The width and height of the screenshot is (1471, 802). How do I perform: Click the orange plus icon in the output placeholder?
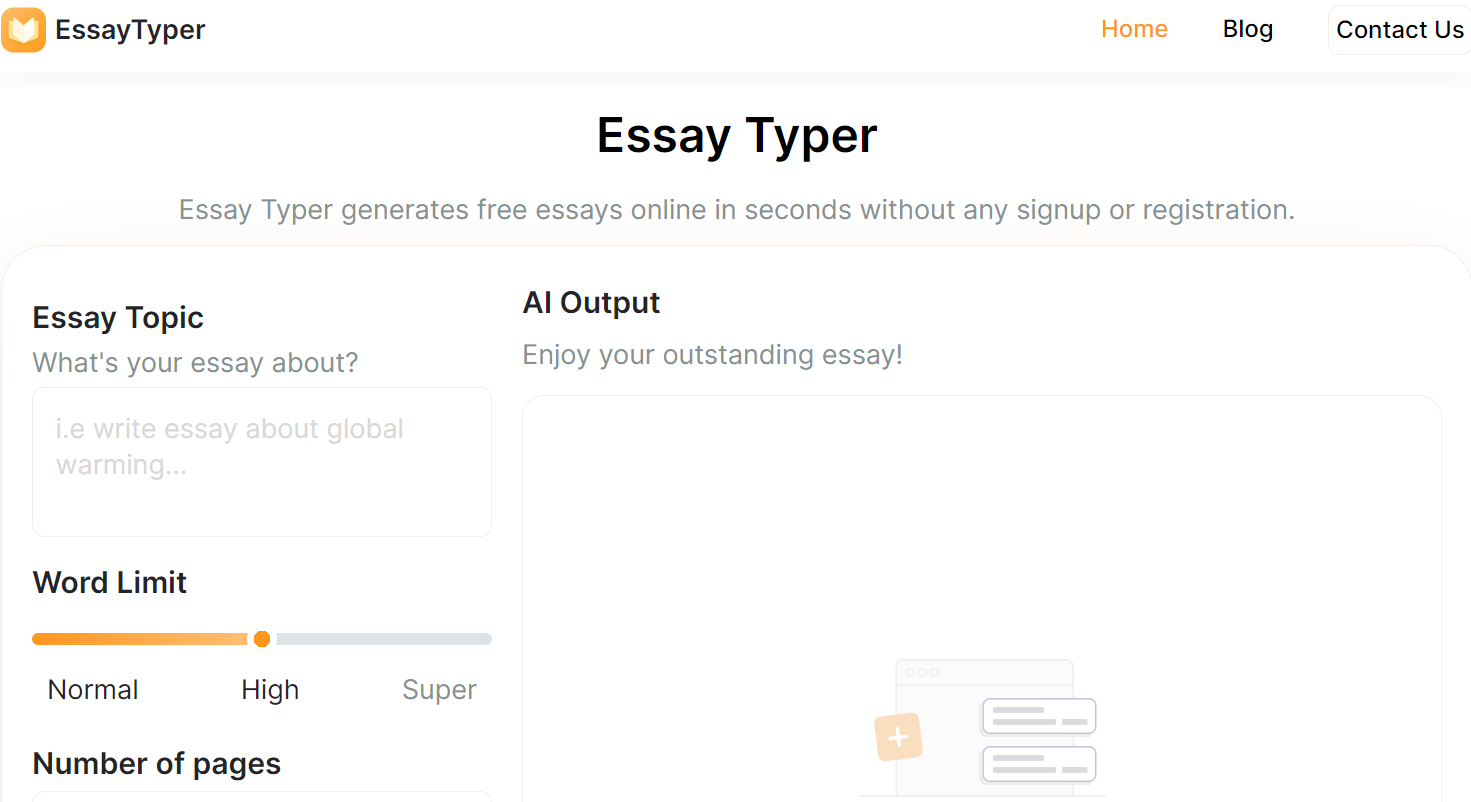(898, 737)
